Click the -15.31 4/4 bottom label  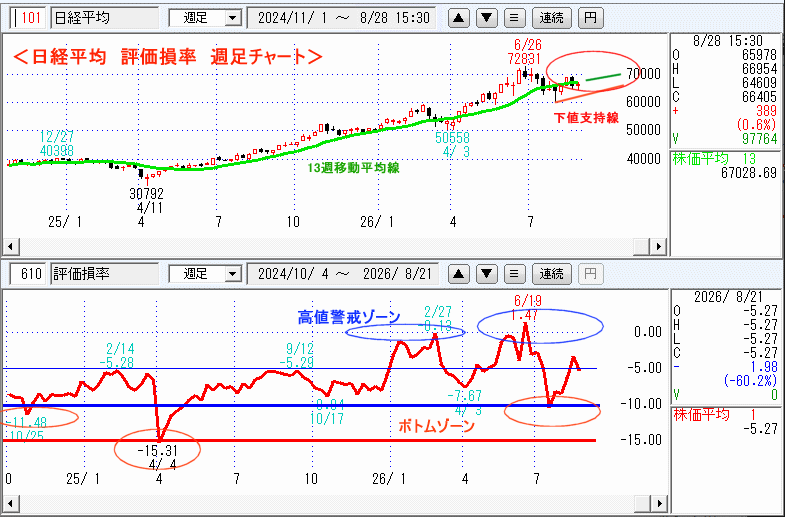click(157, 458)
